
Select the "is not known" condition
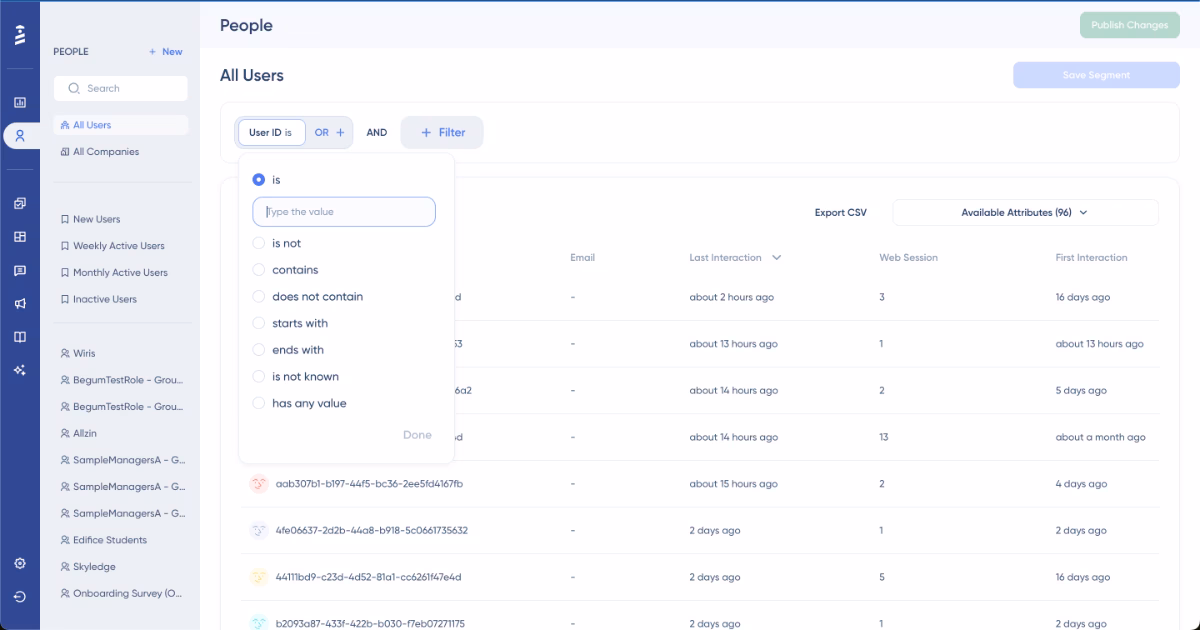(259, 377)
